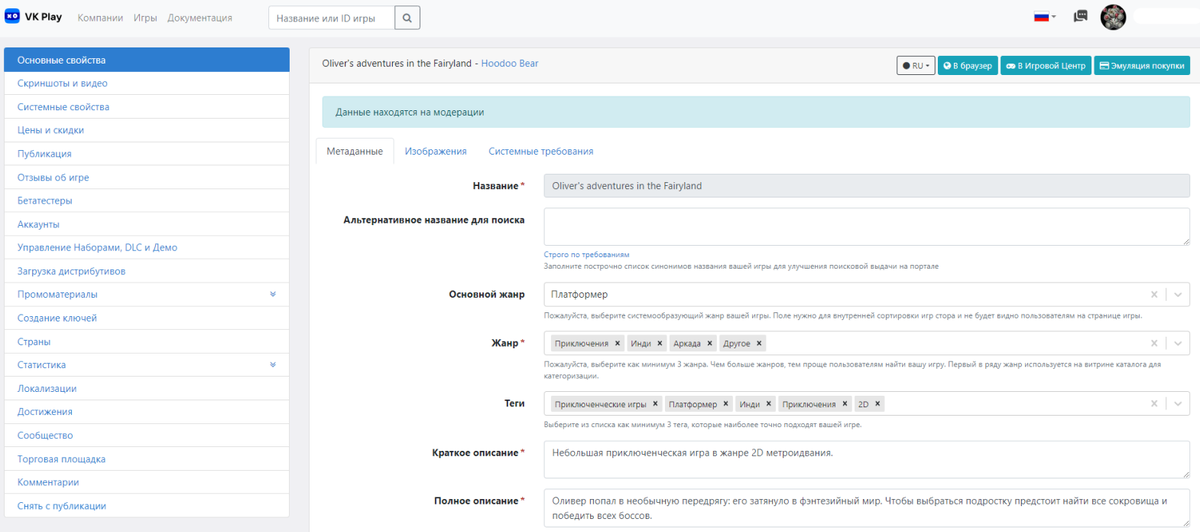The image size is (1200, 532).
Task: Open Аккаунты in sidebar
Action: point(147,224)
